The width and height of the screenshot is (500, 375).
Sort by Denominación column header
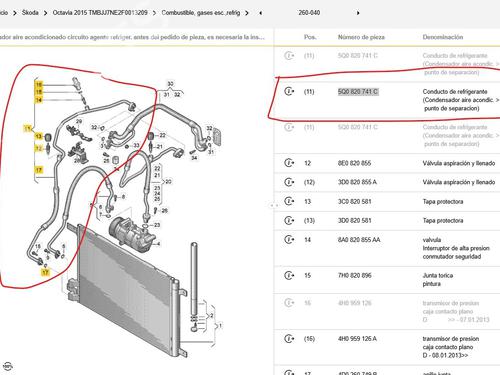pyautogui.click(x=443, y=37)
